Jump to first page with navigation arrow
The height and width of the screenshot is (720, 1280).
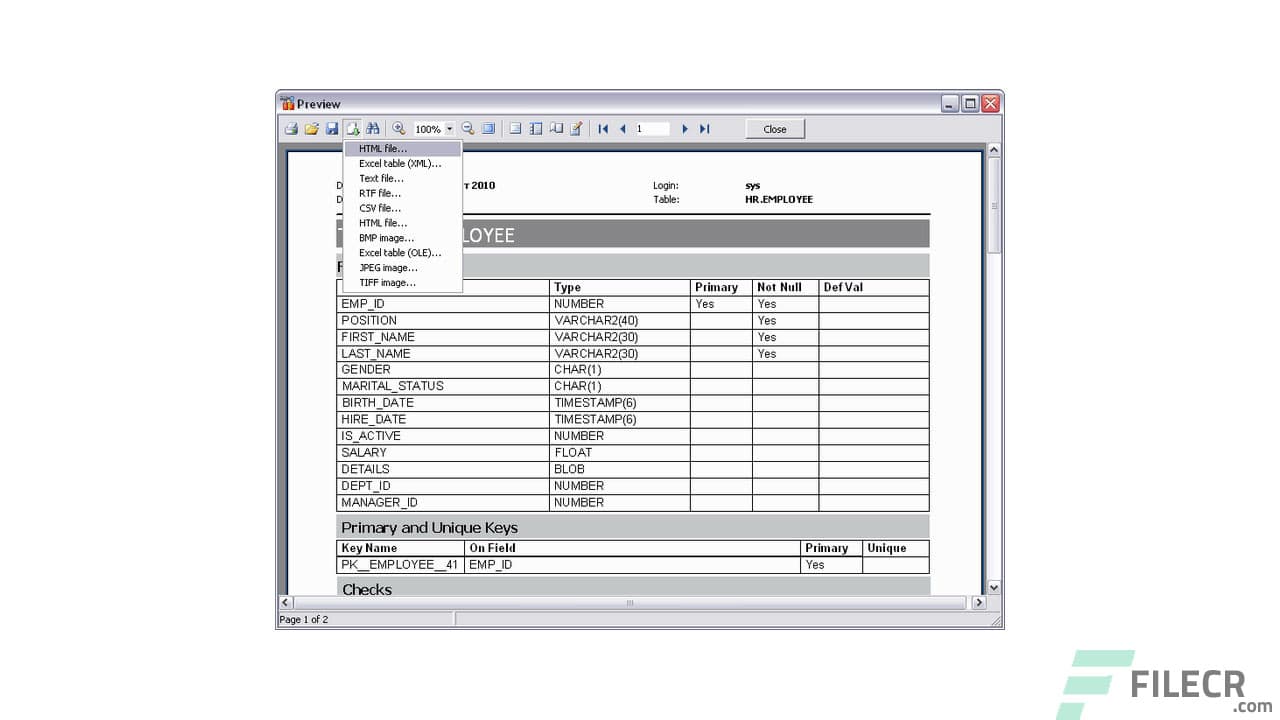603,128
